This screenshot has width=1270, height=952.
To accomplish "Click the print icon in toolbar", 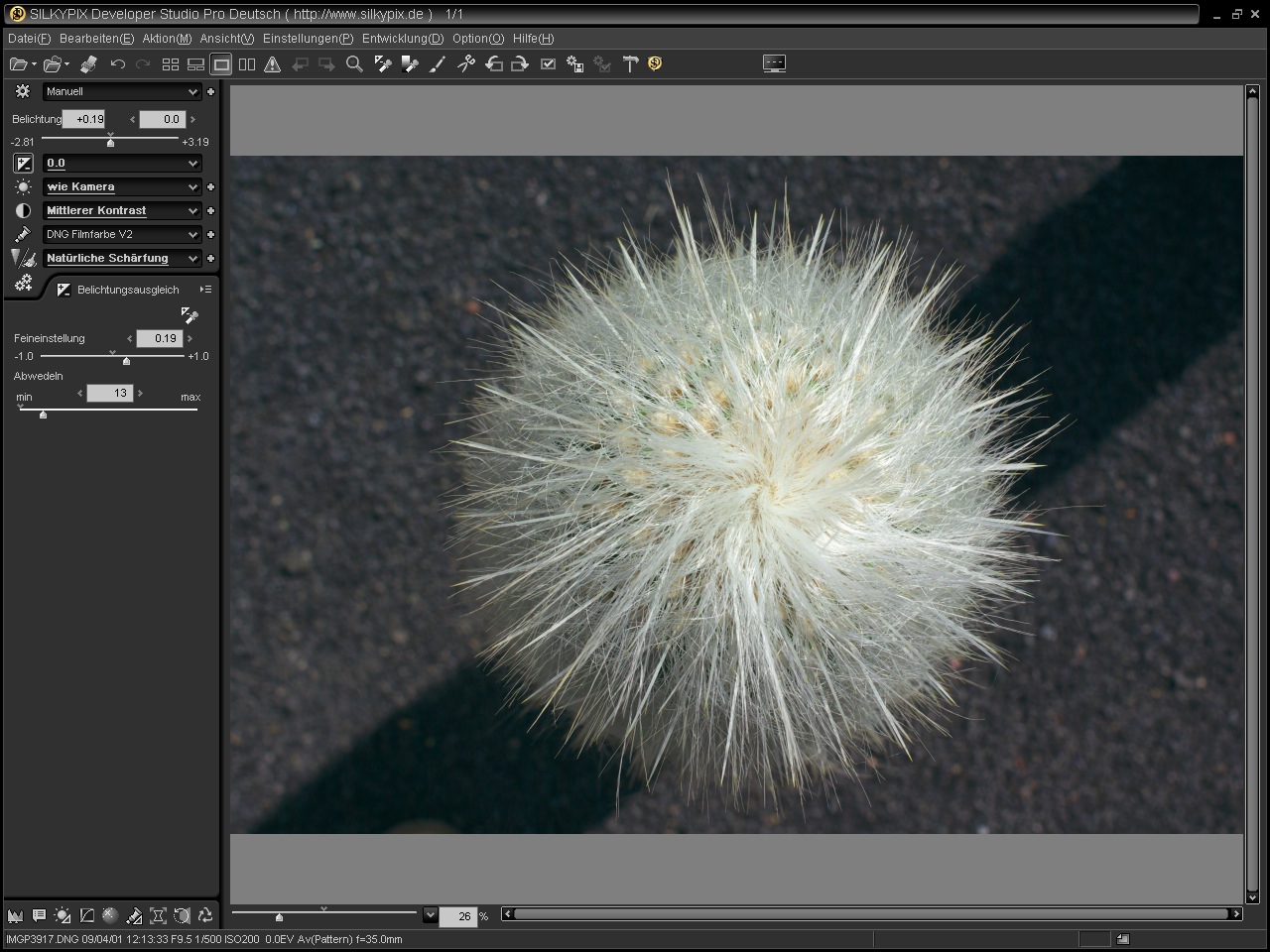I will tap(88, 64).
